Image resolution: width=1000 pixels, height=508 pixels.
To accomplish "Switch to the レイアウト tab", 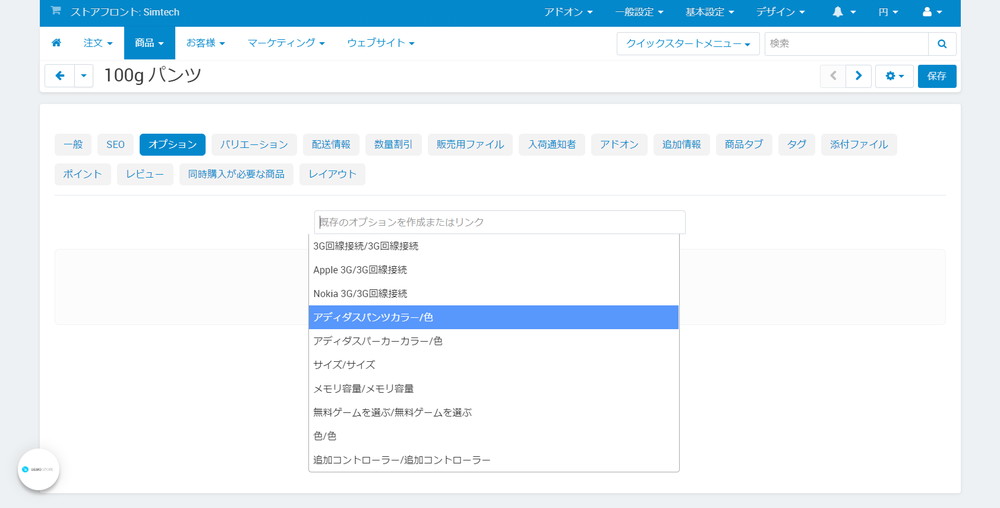I will click(x=332, y=175).
